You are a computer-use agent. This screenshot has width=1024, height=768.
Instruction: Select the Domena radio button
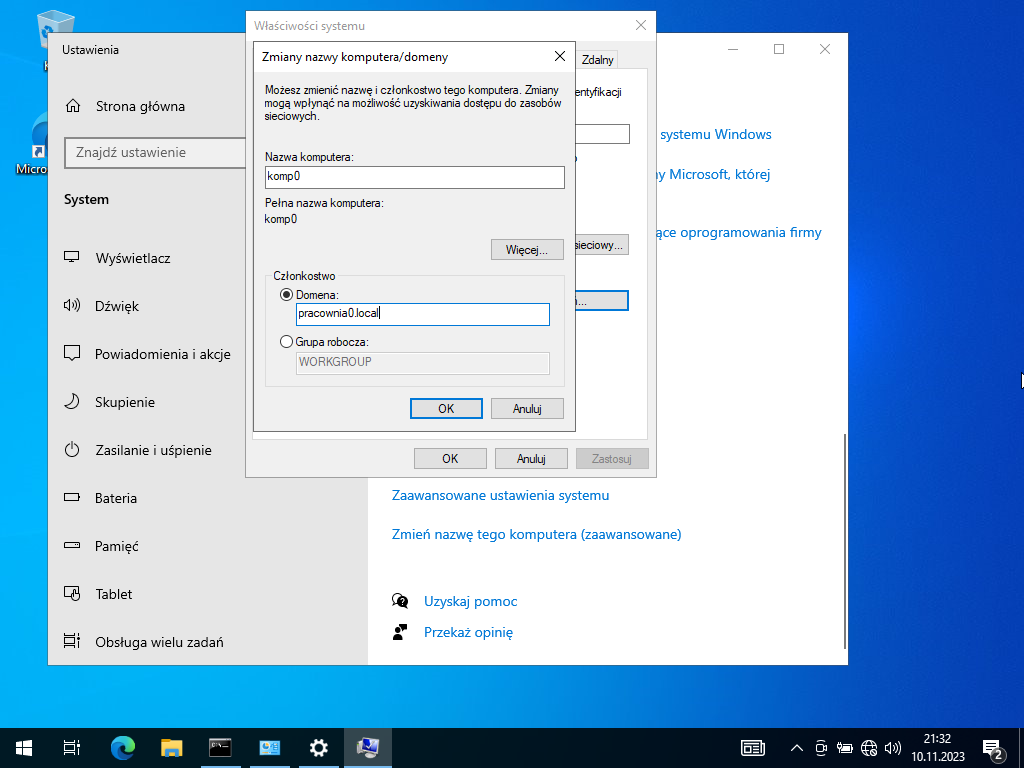point(286,295)
